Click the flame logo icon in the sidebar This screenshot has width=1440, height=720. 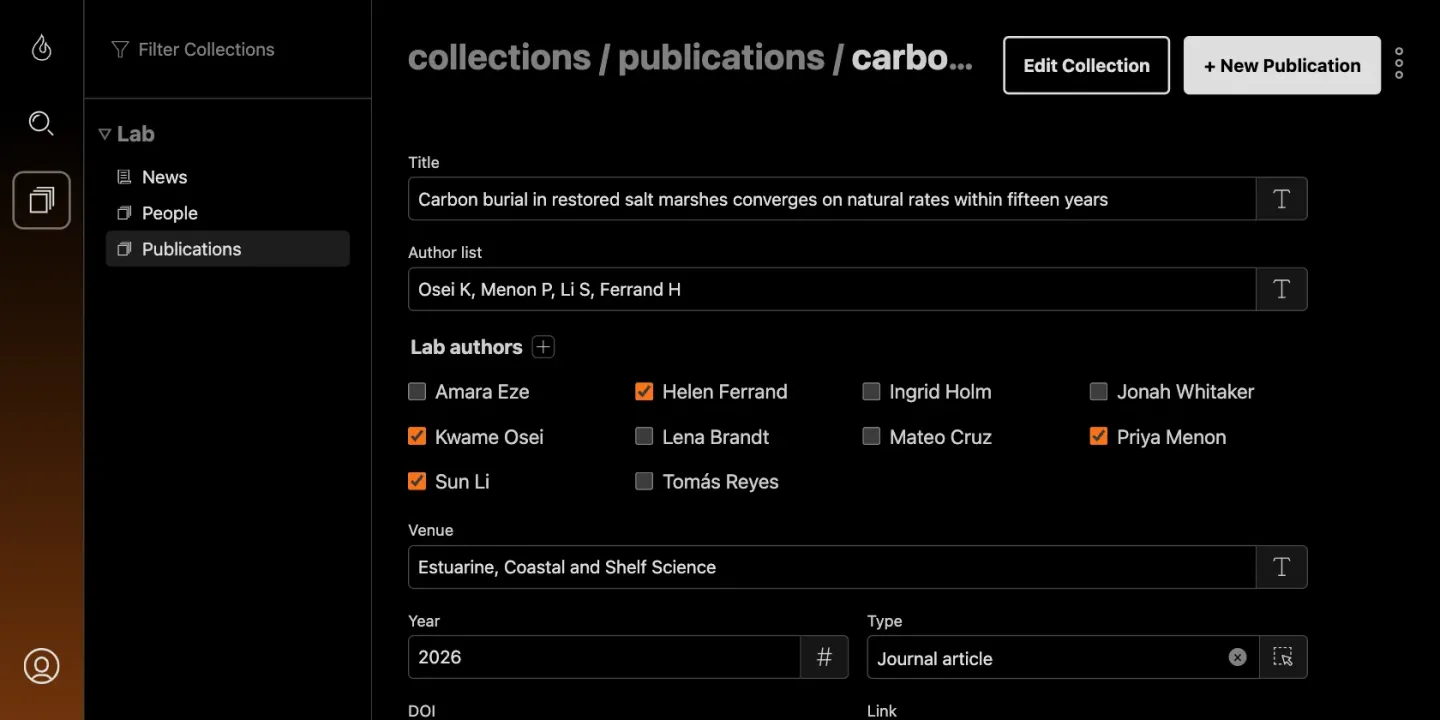coord(41,47)
